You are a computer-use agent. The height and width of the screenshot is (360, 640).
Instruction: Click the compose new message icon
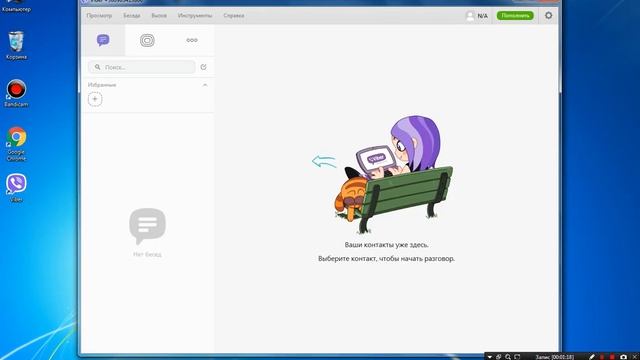pos(204,67)
